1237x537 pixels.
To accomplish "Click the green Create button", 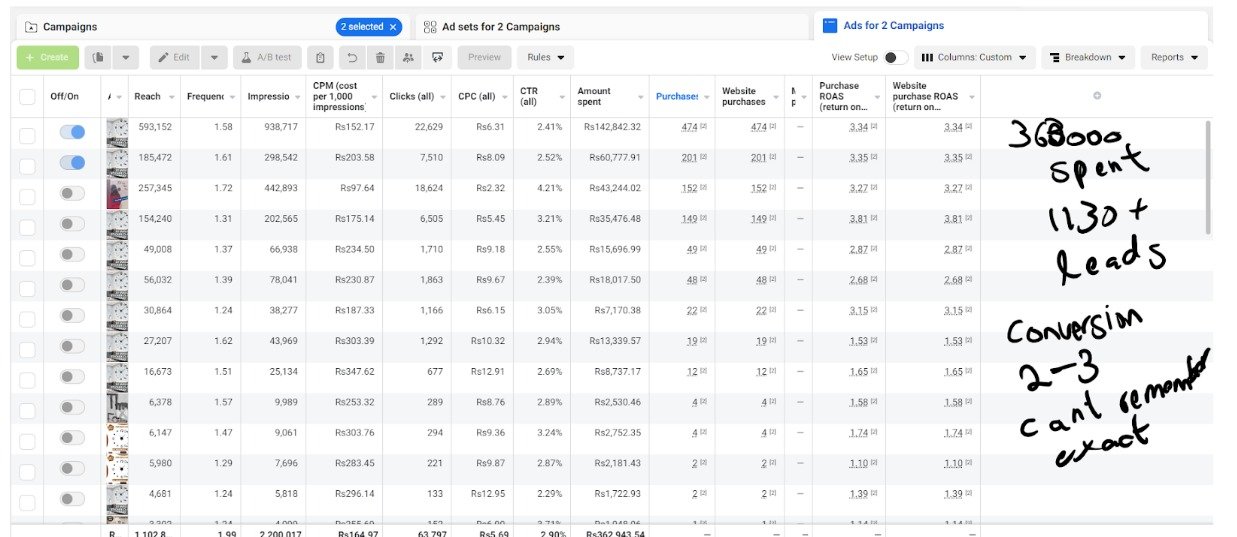I will pos(47,58).
